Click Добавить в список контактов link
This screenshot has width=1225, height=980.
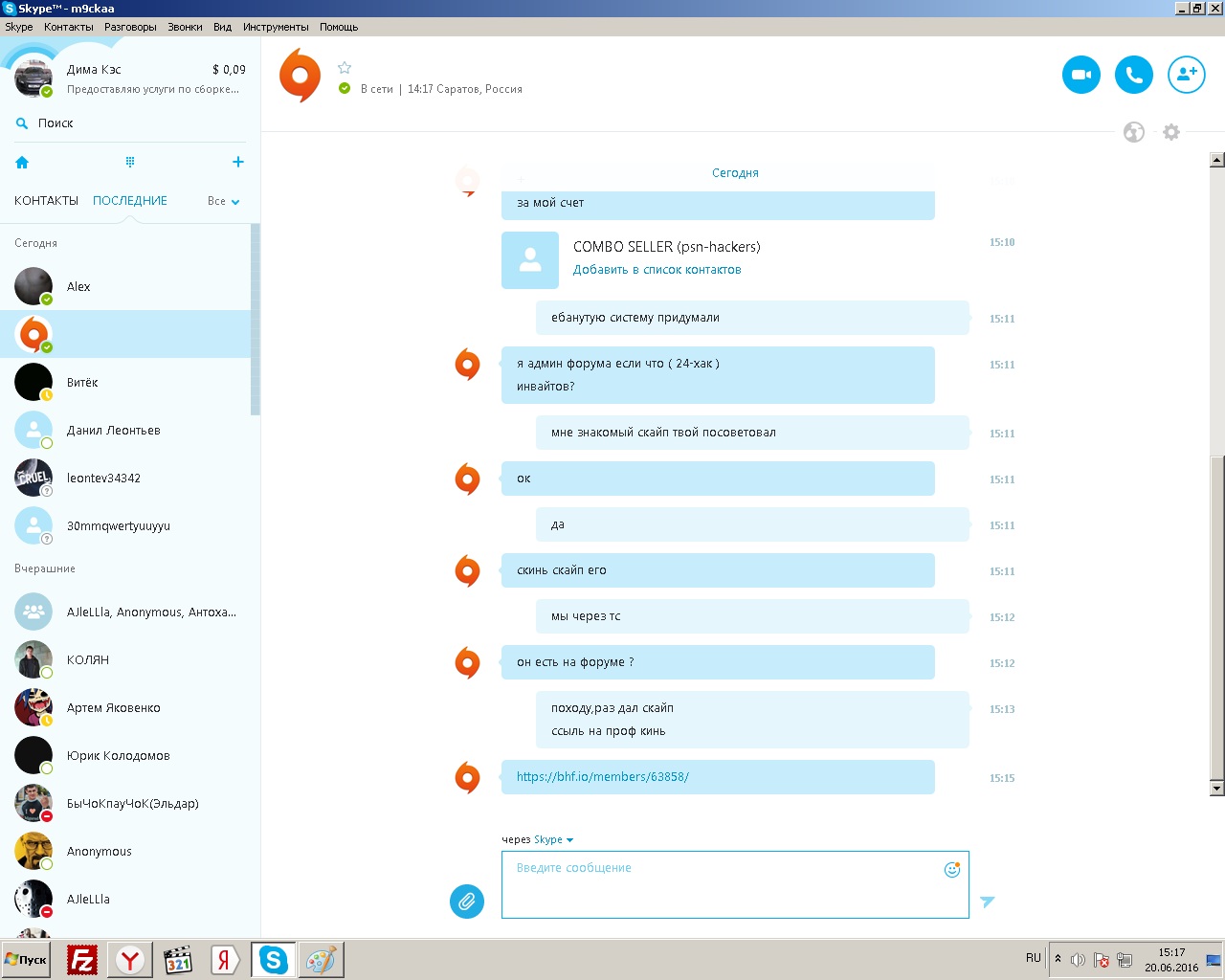click(657, 270)
